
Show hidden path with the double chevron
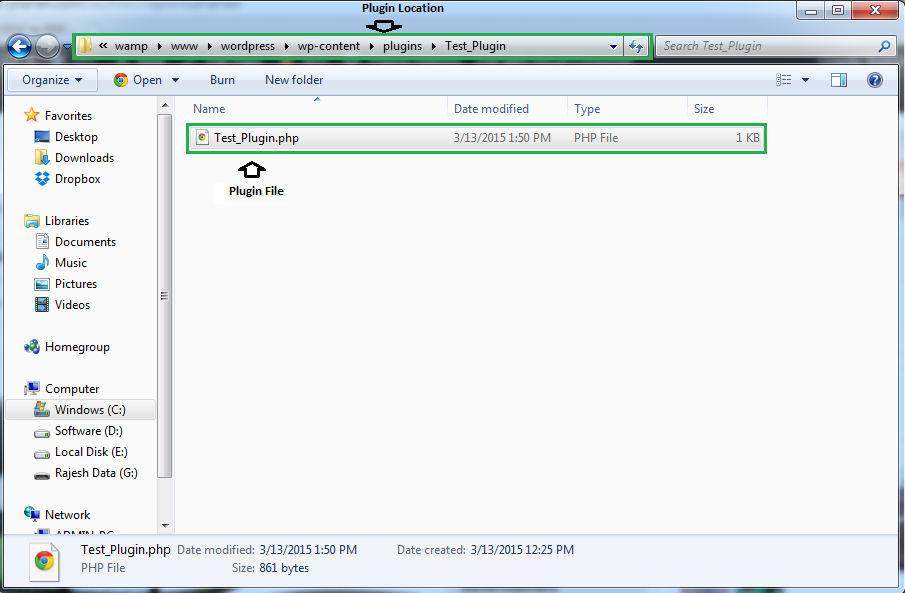point(103,46)
